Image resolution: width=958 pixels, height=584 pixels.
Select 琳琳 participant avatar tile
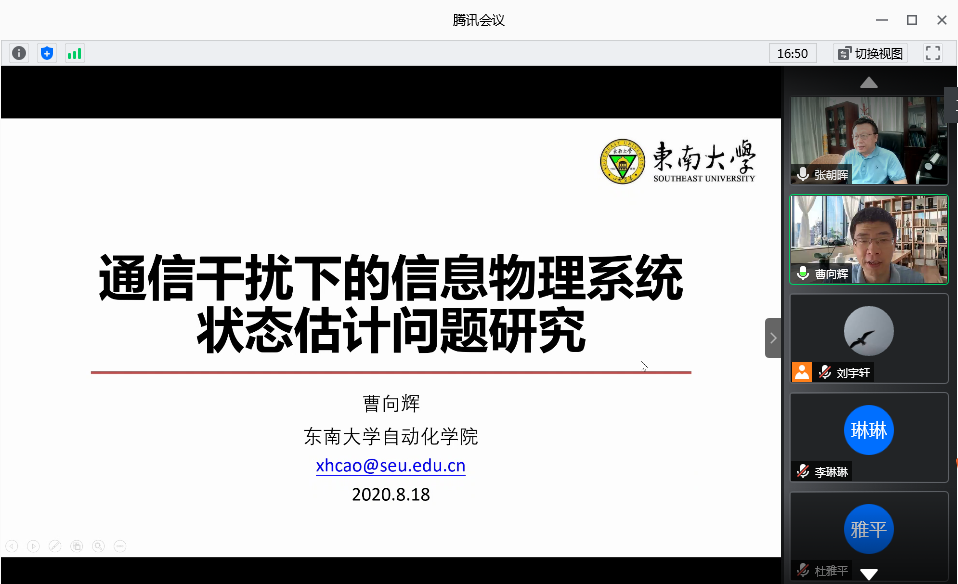868,431
